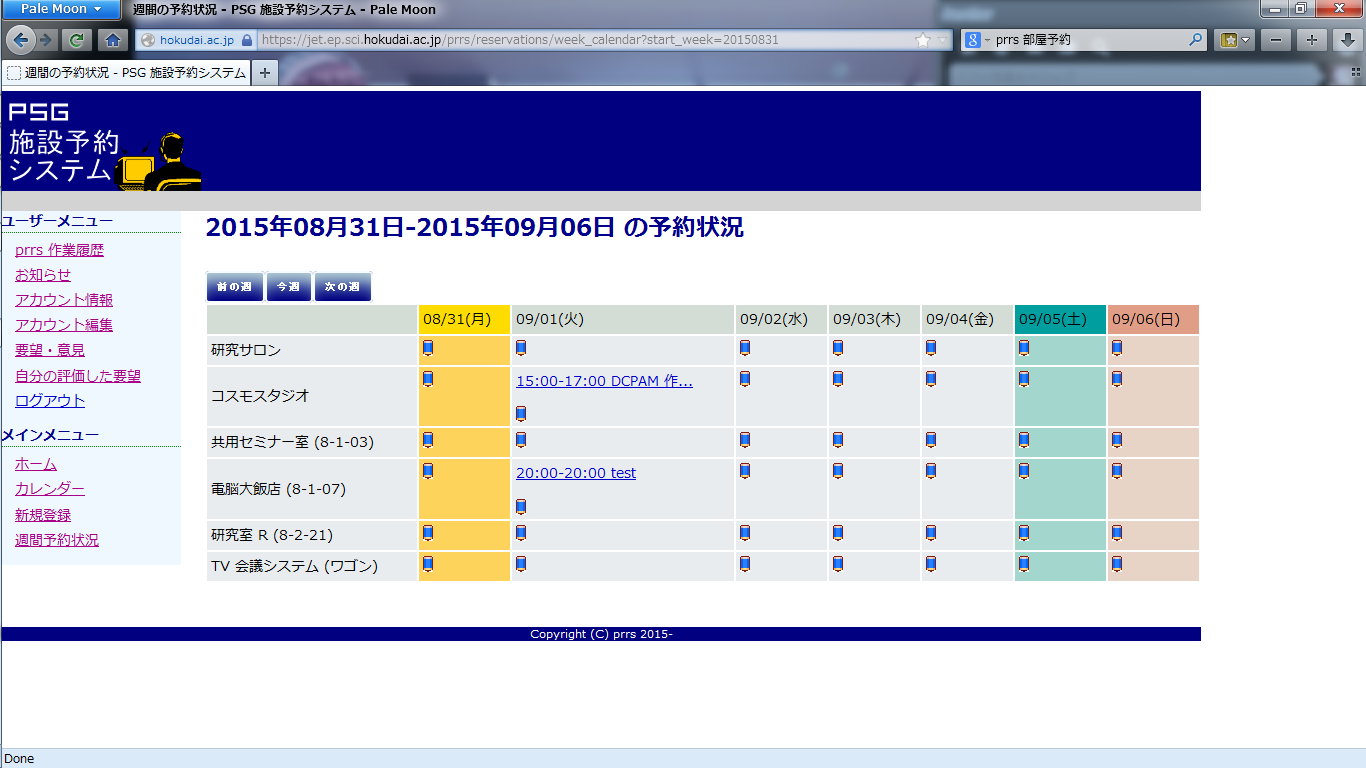Add reservation for TV 会議システム on 09/06
Screen dimensions: 1366x772
(x=1117, y=564)
